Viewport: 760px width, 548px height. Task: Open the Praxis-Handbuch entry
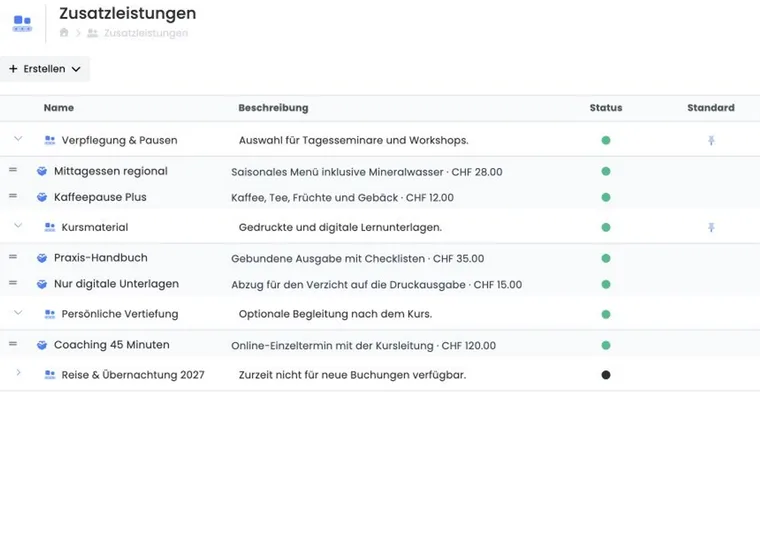click(100, 258)
